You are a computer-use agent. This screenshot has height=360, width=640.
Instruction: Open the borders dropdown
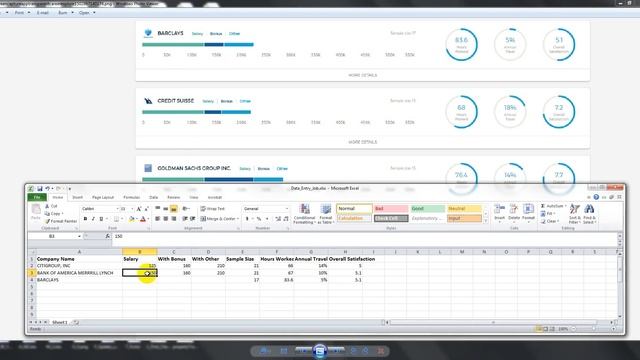tap(122, 219)
